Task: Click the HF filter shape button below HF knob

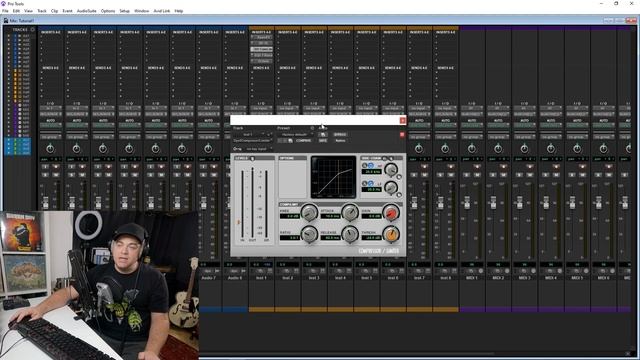Action: 399,177
